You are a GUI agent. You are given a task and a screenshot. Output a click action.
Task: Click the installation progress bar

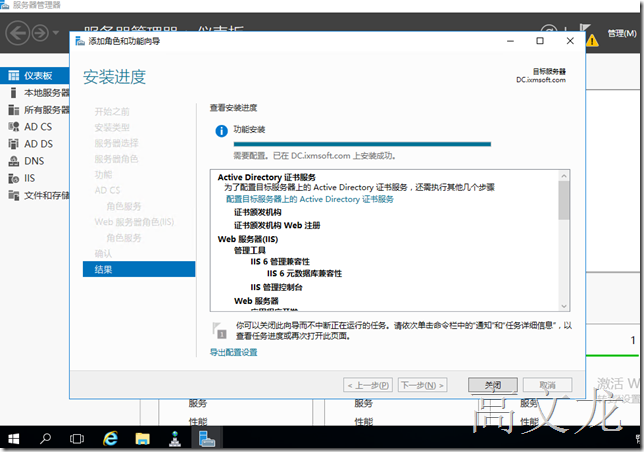(x=362, y=144)
